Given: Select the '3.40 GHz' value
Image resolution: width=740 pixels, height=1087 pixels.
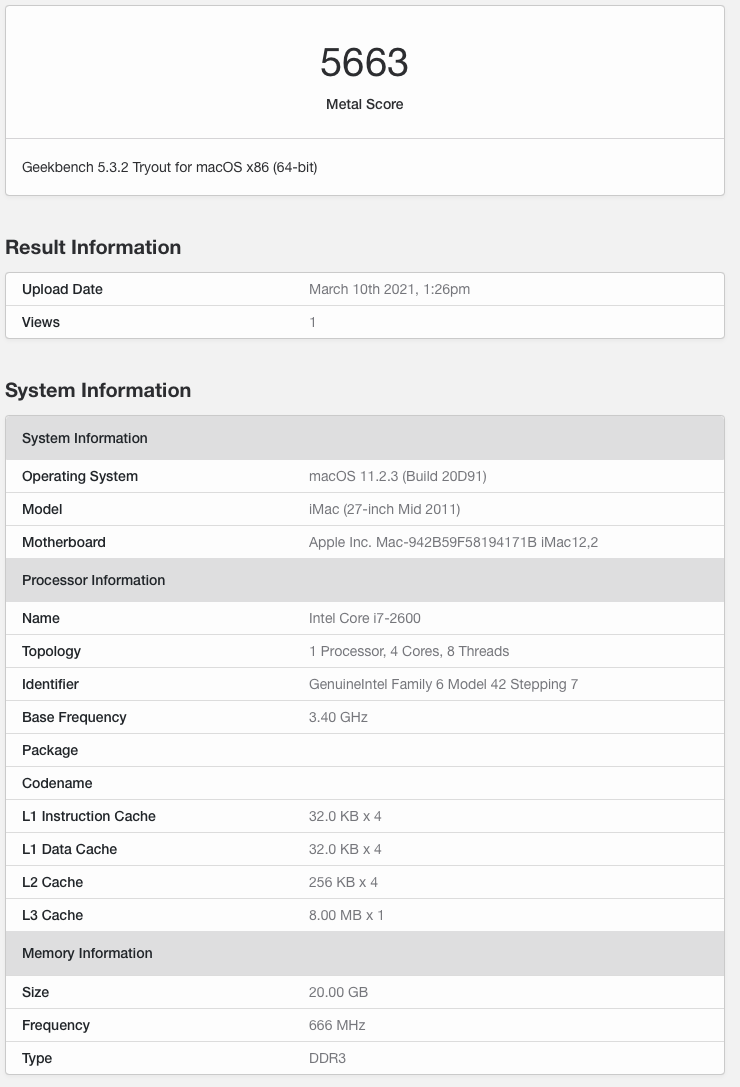Looking at the screenshot, I should tap(338, 718).
